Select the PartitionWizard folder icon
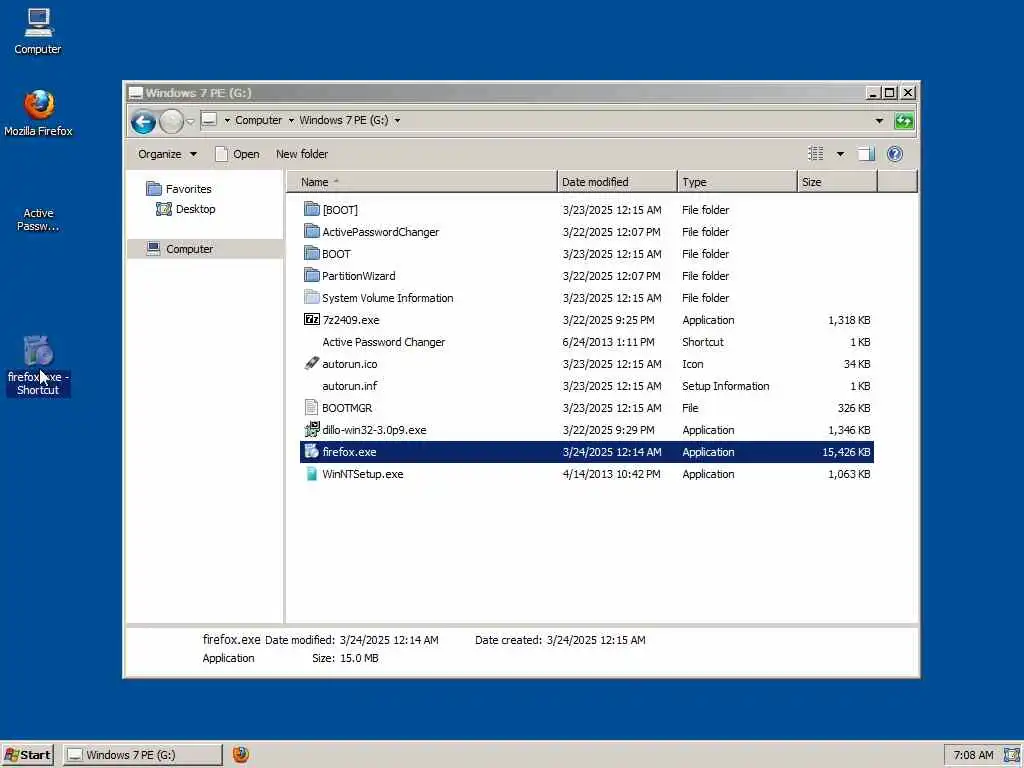1024x768 pixels. pos(312,275)
